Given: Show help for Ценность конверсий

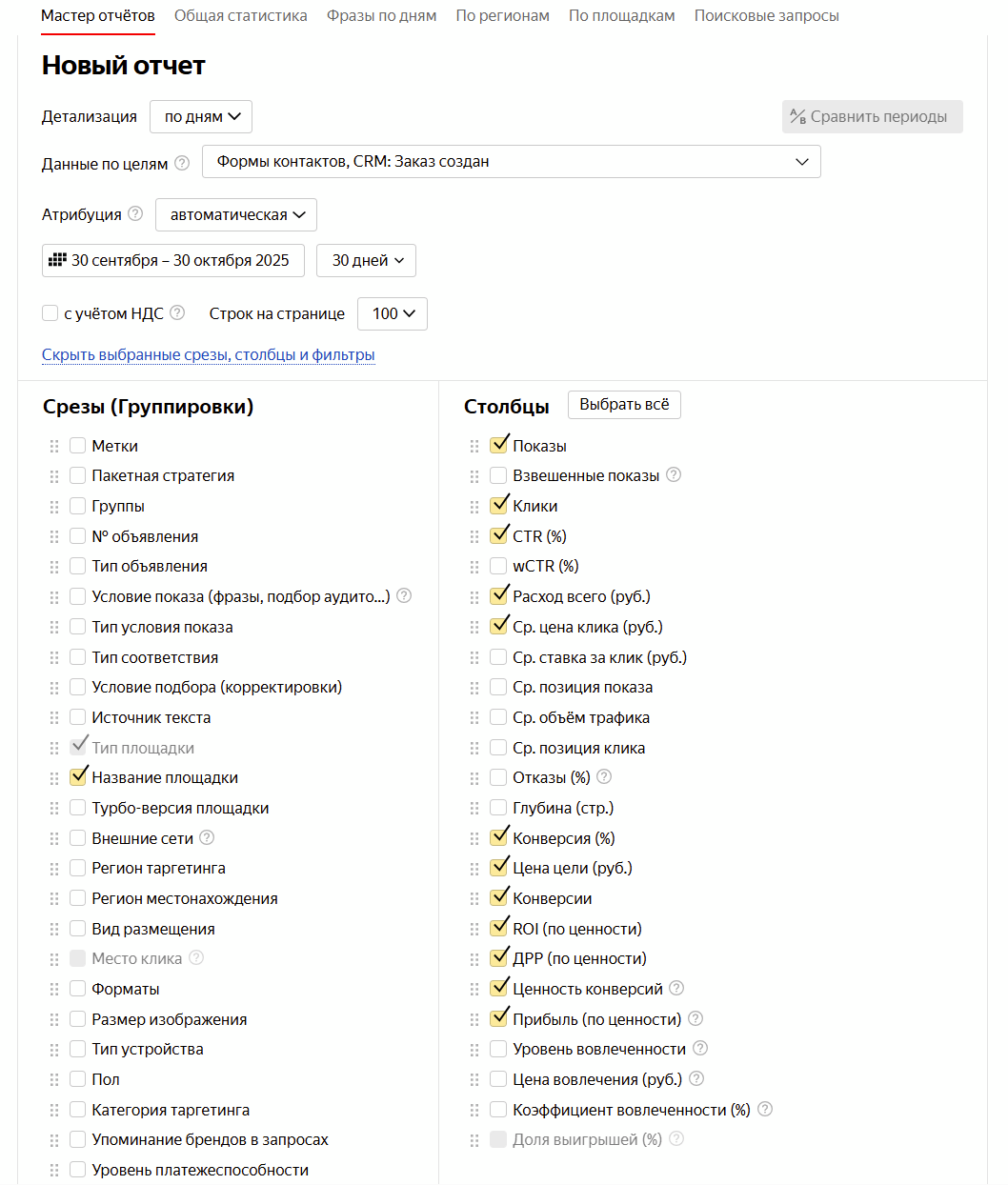Looking at the screenshot, I should tap(676, 988).
